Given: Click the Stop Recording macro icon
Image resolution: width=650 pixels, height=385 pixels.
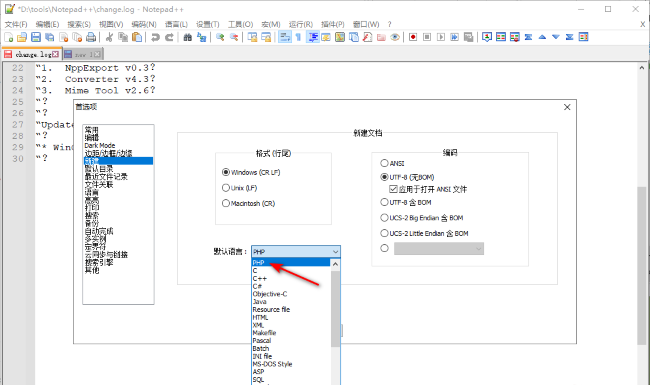Looking at the screenshot, I should click(x=427, y=37).
